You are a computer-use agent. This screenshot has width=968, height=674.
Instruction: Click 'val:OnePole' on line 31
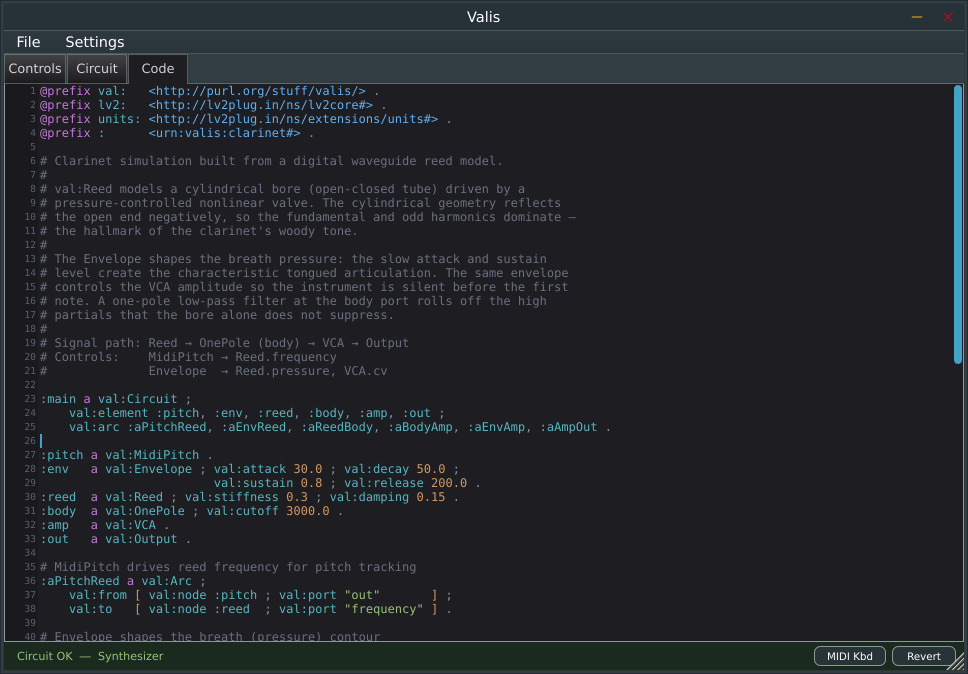[x=145, y=512]
